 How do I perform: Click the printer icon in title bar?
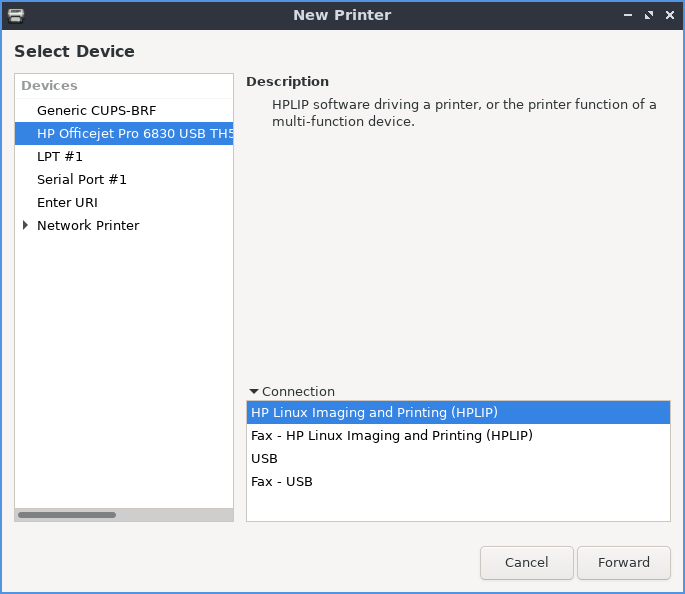point(15,15)
